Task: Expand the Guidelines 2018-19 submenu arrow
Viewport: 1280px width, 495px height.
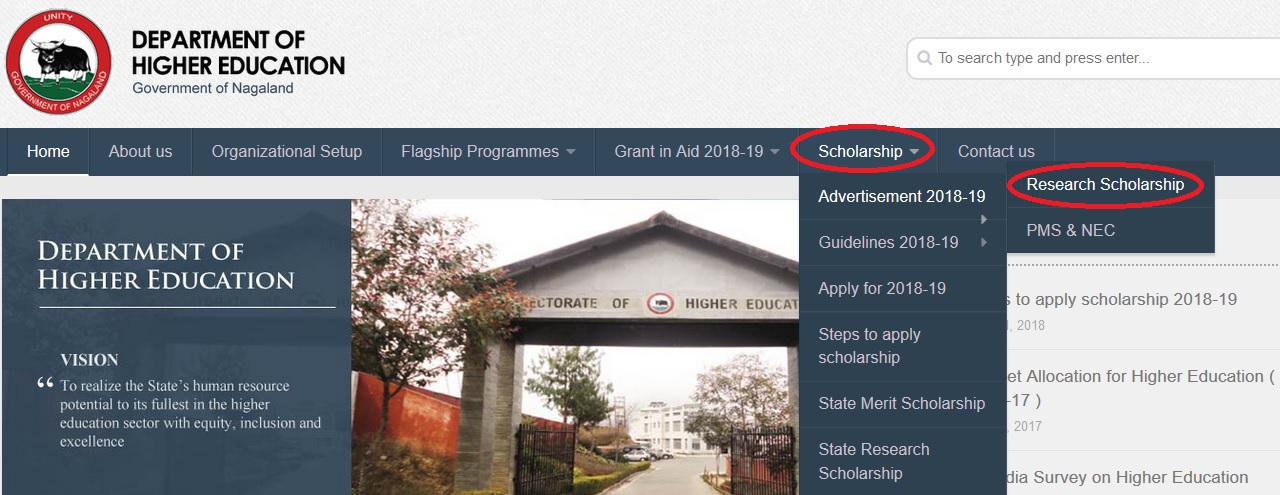Action: tap(985, 242)
